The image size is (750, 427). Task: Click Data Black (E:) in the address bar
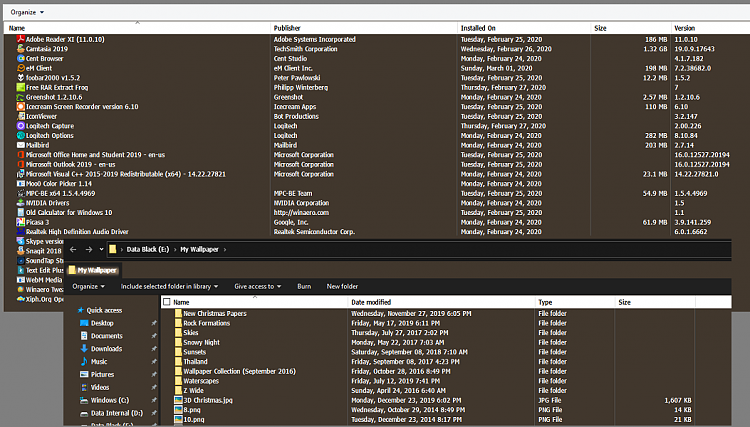click(x=148, y=249)
